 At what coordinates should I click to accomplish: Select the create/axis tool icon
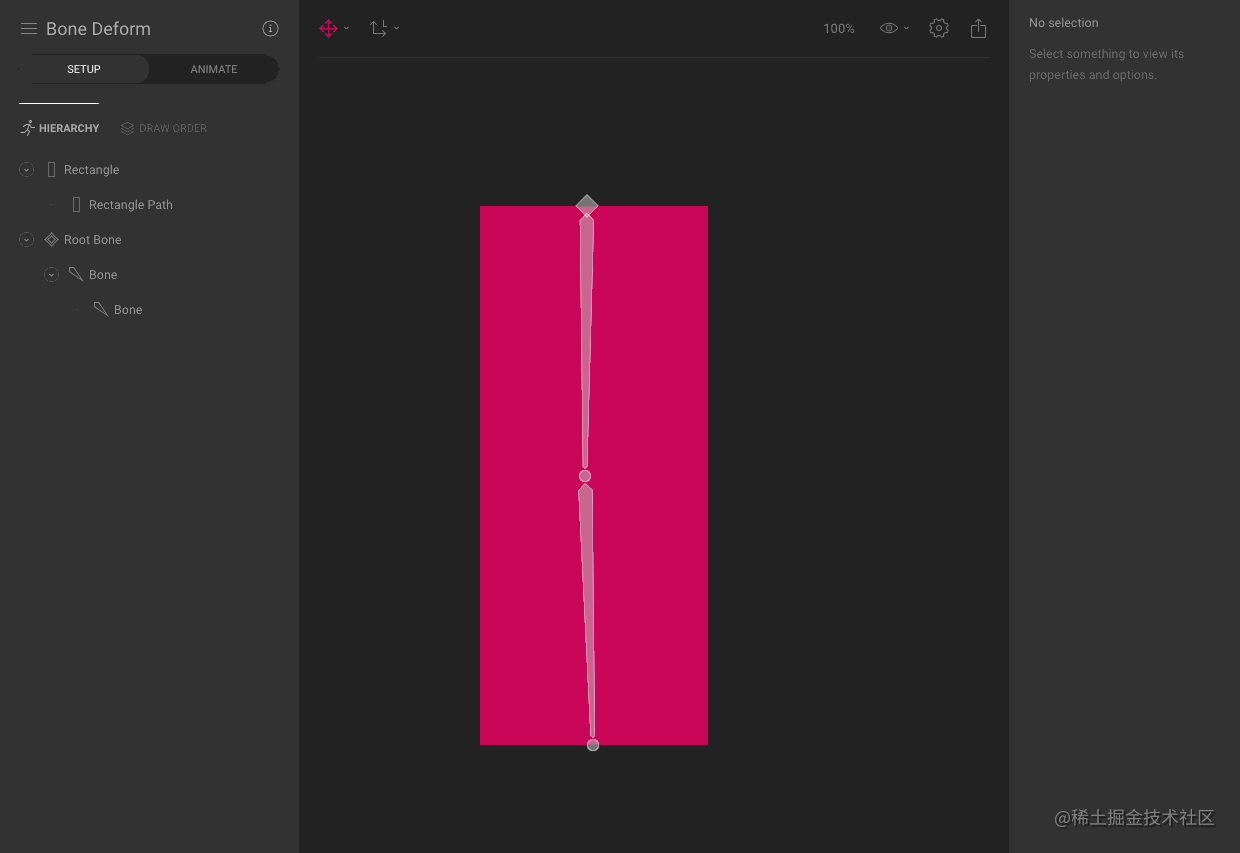tap(378, 29)
